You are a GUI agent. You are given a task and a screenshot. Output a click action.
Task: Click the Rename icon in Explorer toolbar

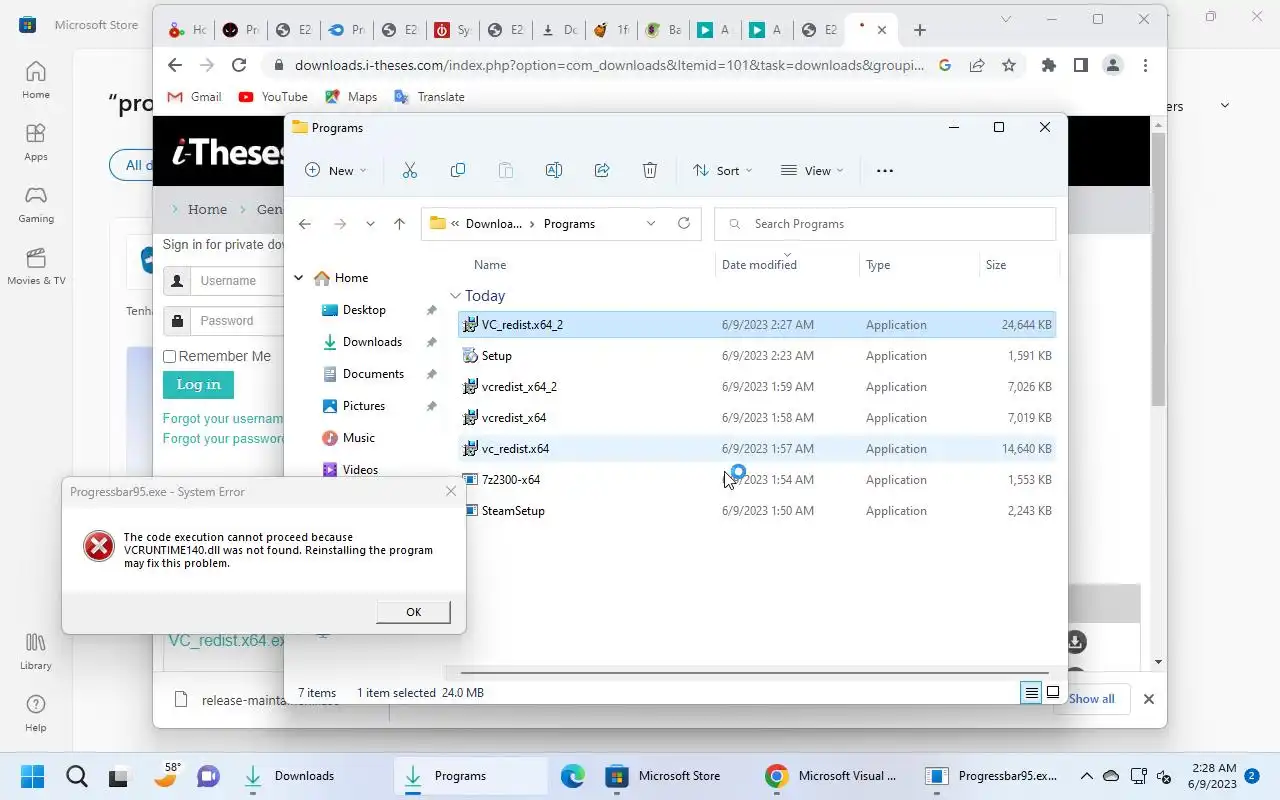554,171
